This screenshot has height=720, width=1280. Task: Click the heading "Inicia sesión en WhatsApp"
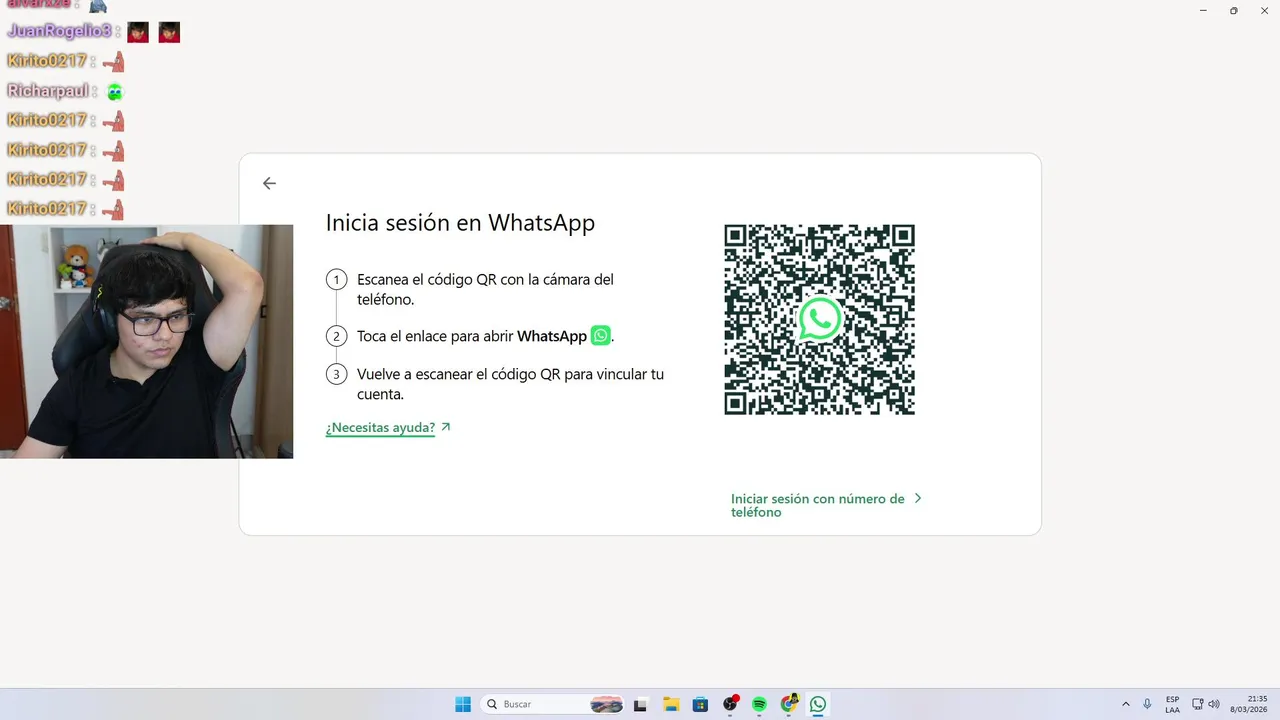click(x=460, y=223)
